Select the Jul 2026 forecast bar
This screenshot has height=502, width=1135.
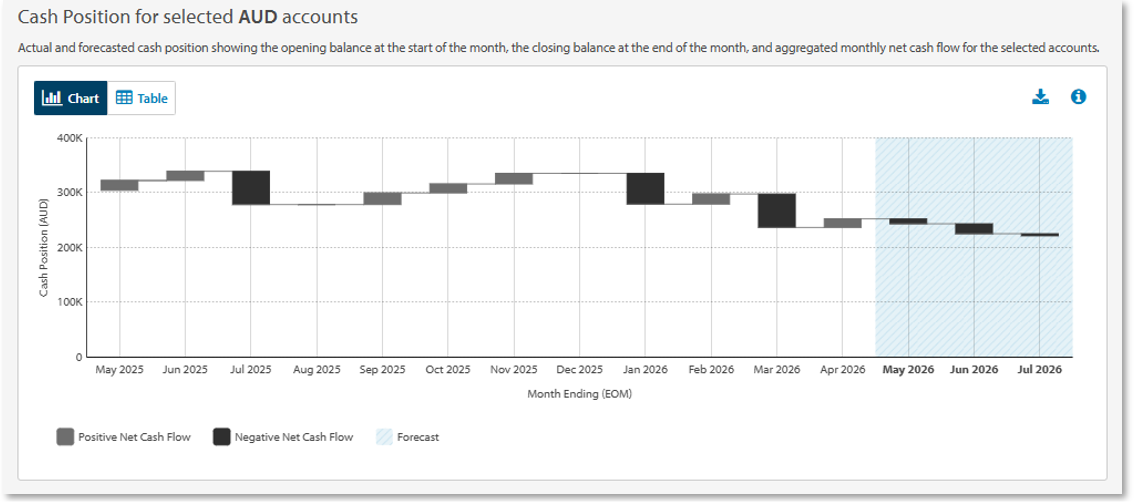[x=1040, y=235]
